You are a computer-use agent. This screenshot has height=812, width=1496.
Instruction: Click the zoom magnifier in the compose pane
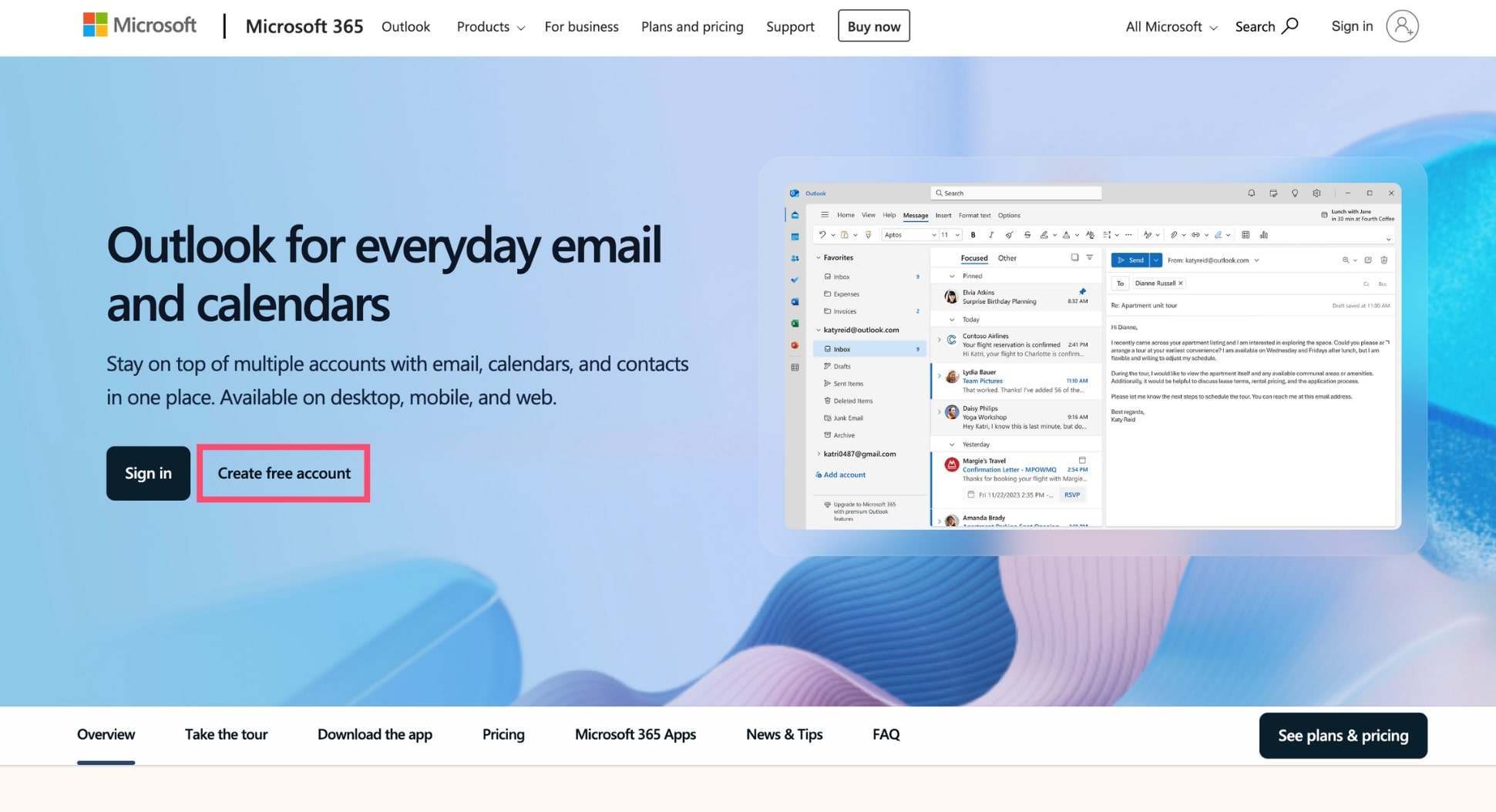[x=1346, y=260]
